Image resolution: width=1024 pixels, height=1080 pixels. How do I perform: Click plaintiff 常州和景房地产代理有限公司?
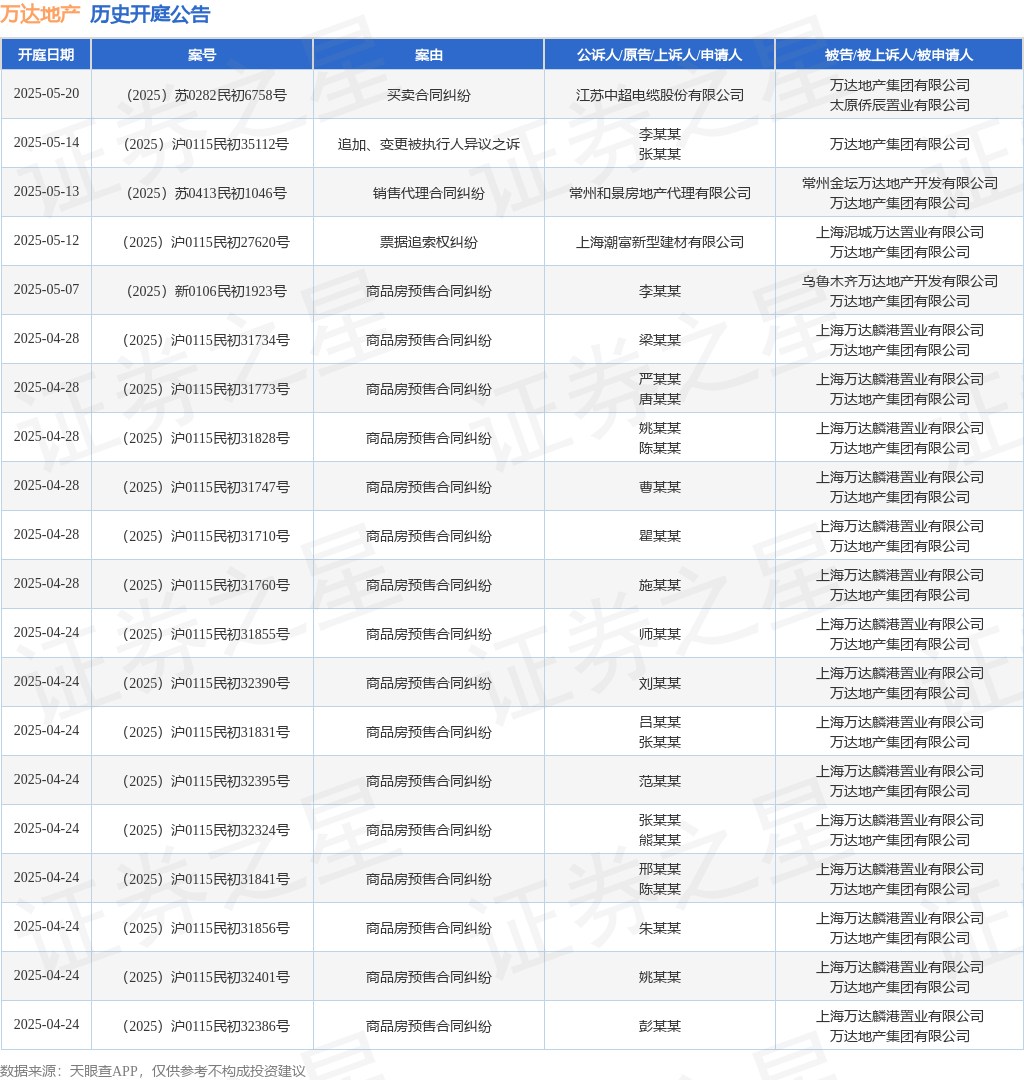pos(660,194)
